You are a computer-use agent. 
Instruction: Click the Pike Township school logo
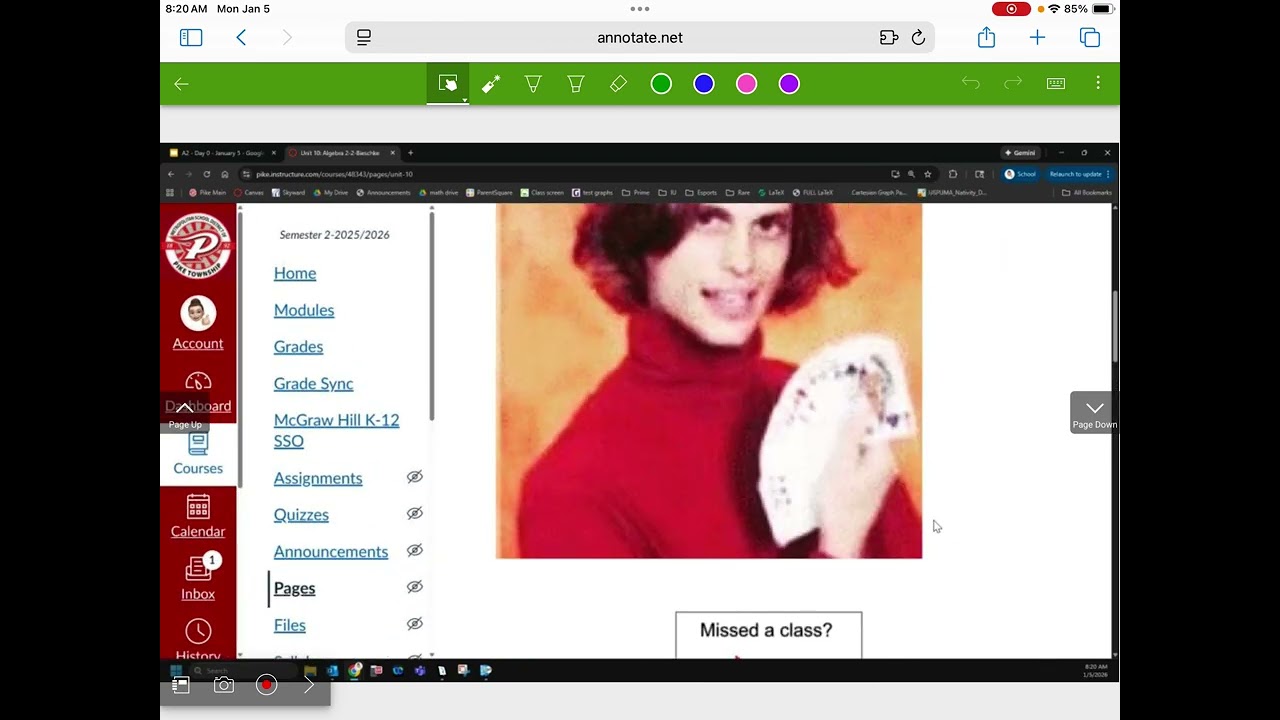(198, 244)
